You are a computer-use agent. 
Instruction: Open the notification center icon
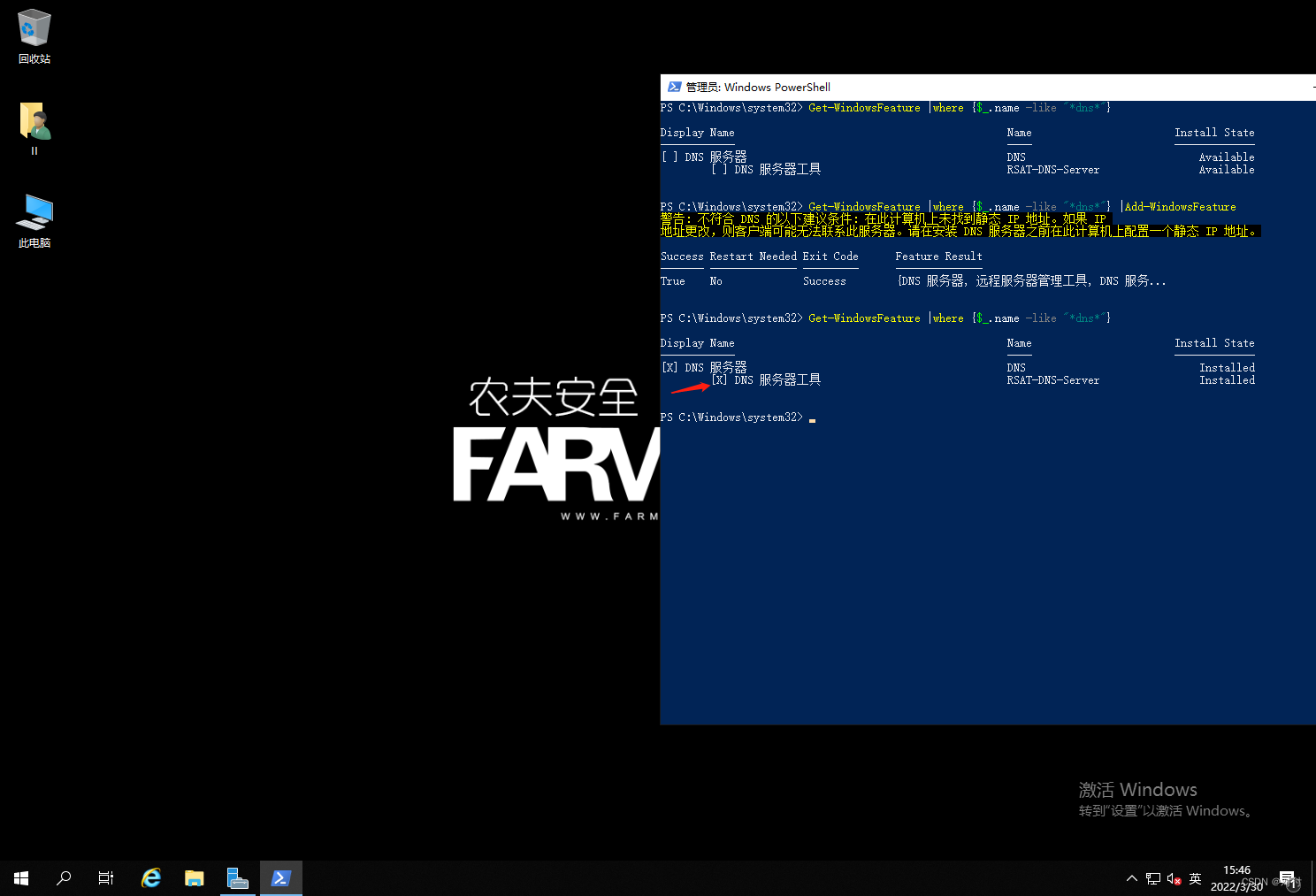pyautogui.click(x=1288, y=878)
